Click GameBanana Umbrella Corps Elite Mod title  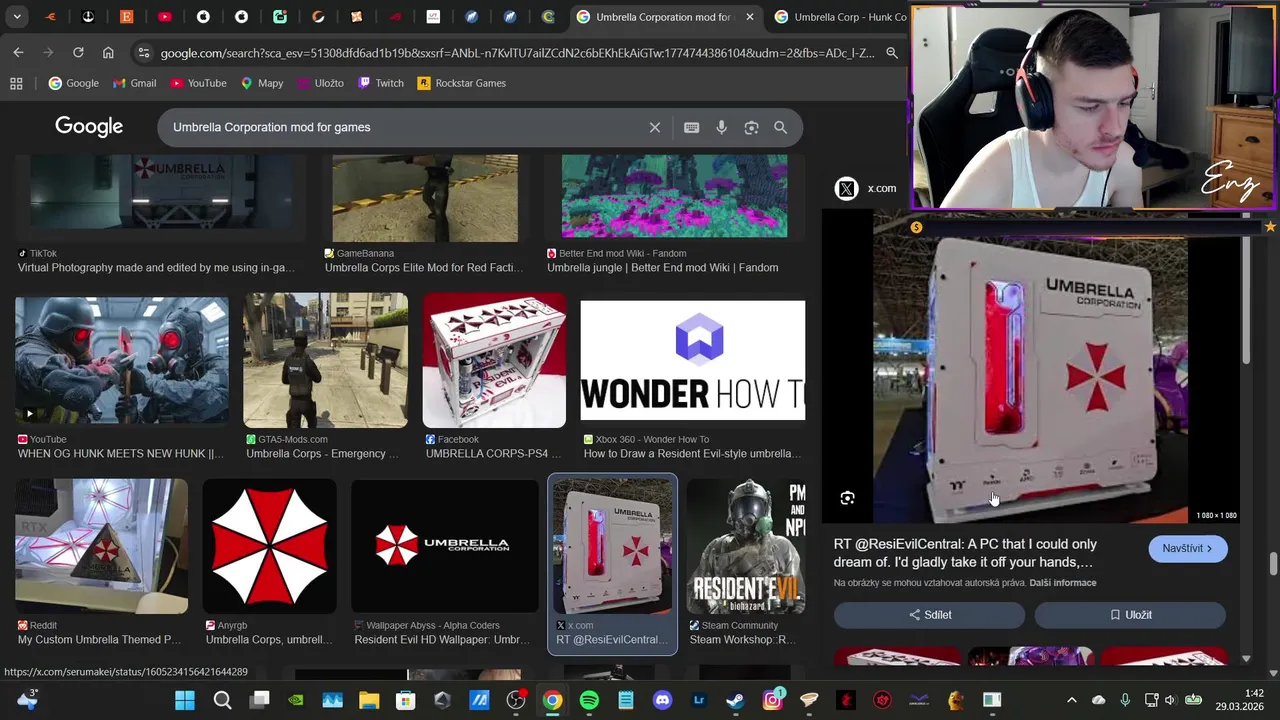(x=424, y=268)
